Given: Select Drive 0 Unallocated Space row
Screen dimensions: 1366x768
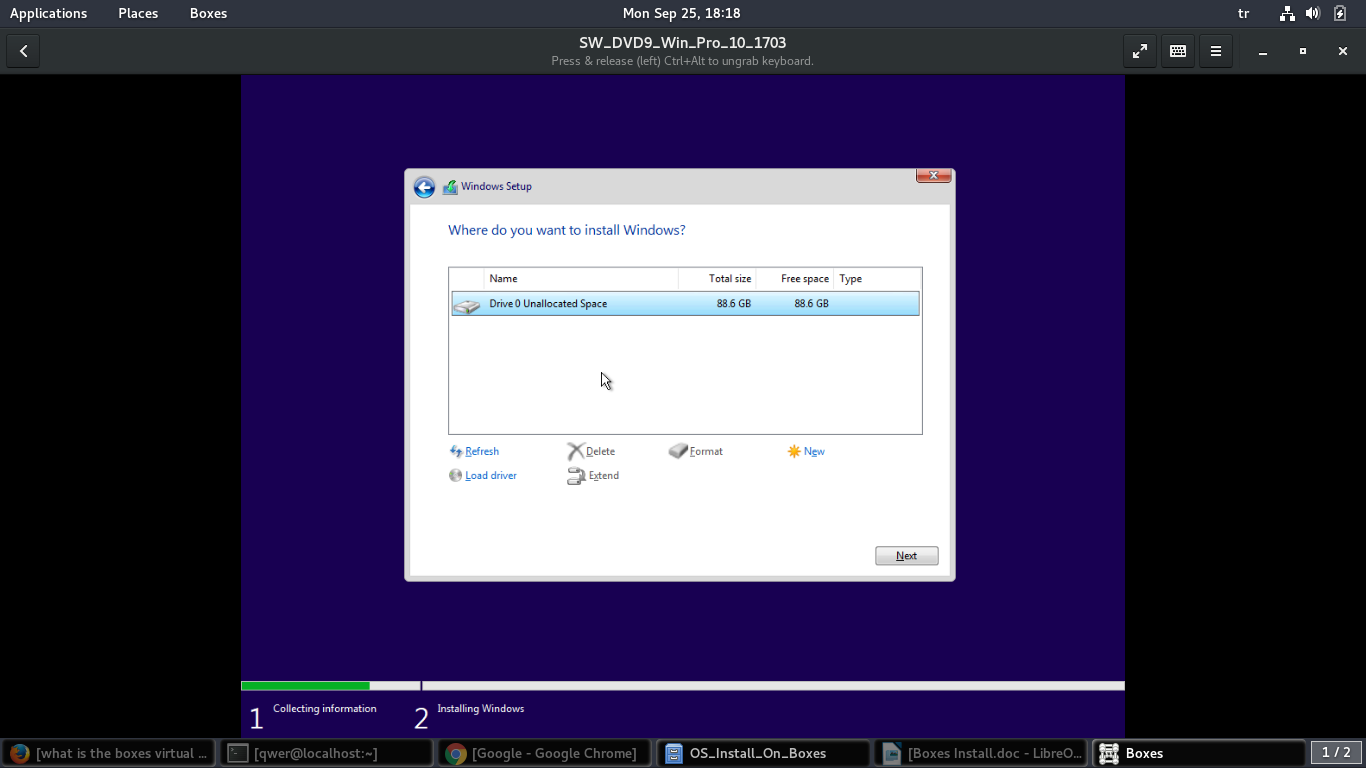Looking at the screenshot, I should pyautogui.click(x=685, y=304).
